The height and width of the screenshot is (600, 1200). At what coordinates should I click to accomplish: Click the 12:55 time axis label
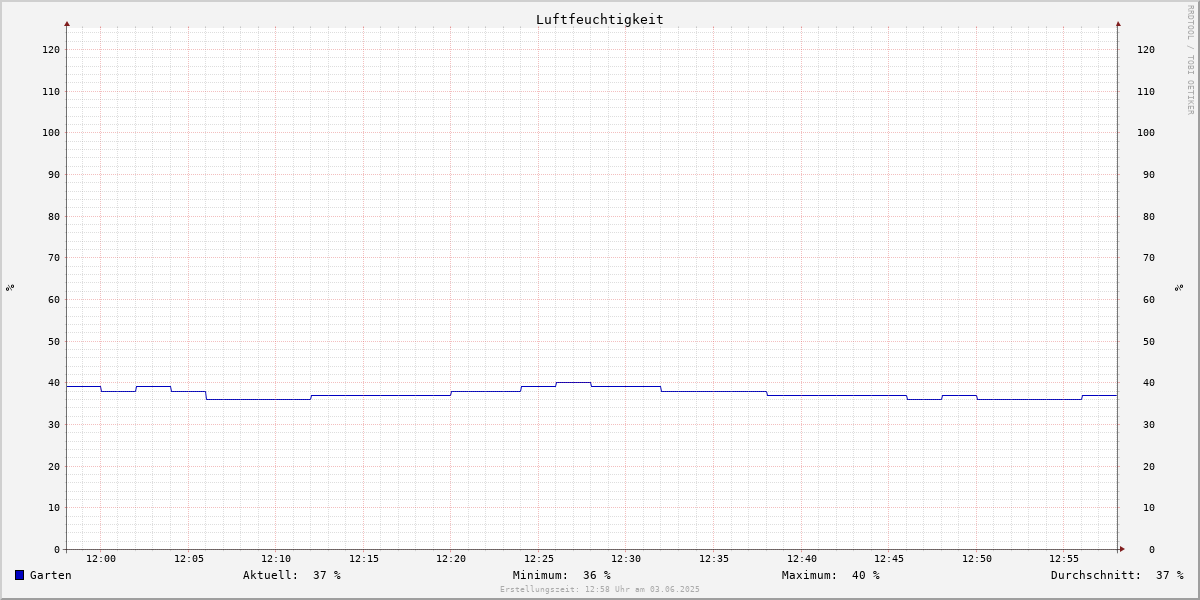point(1064,558)
